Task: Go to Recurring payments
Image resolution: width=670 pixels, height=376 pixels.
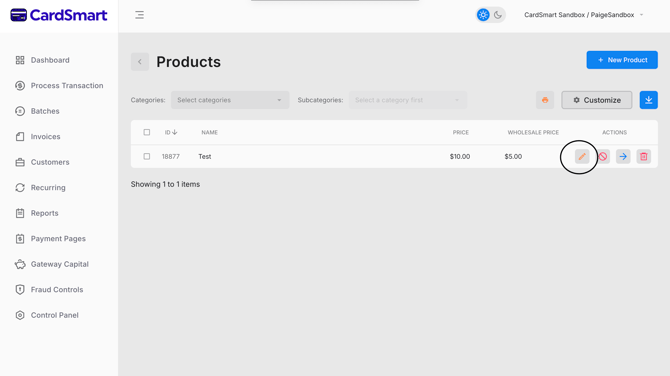Action: pyautogui.click(x=48, y=188)
